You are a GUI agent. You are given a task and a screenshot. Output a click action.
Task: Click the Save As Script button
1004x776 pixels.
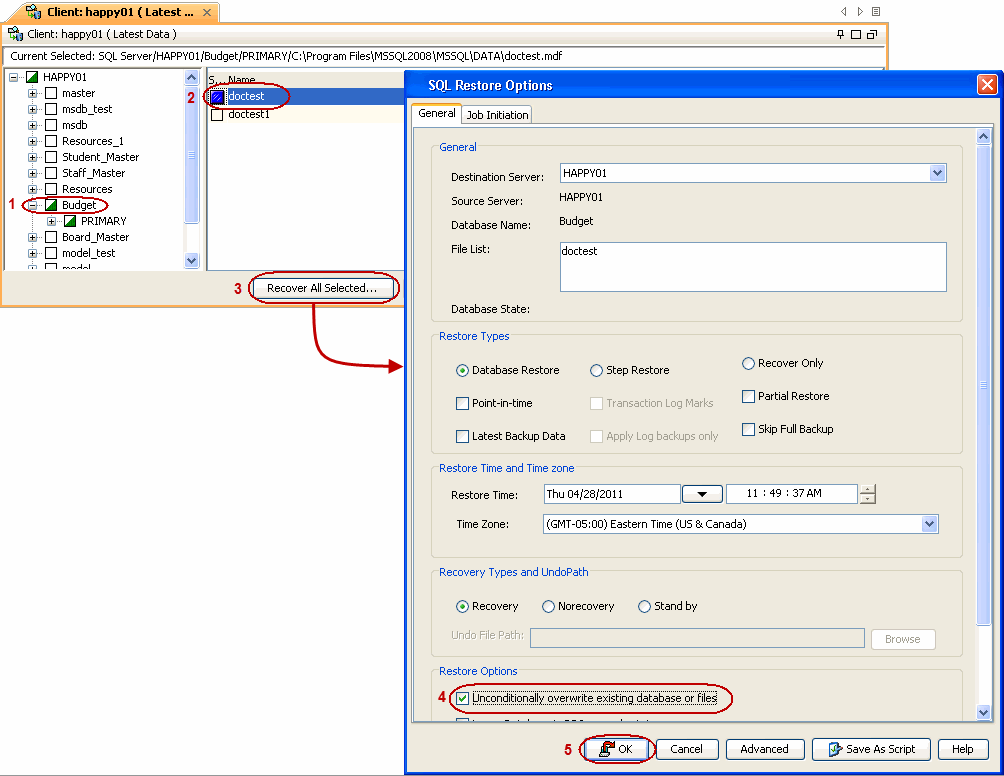(x=871, y=749)
